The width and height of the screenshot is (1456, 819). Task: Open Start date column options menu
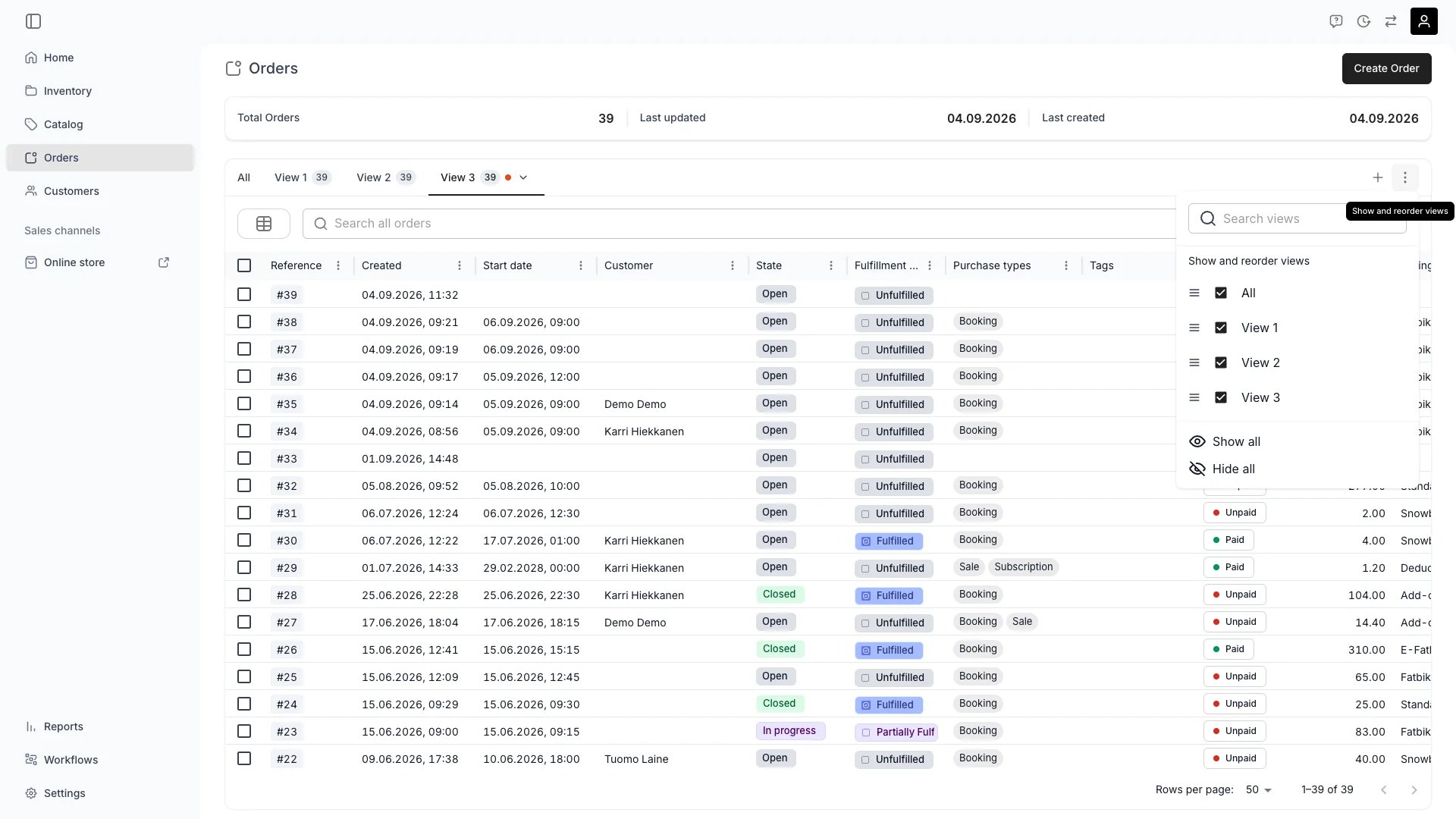tap(581, 265)
